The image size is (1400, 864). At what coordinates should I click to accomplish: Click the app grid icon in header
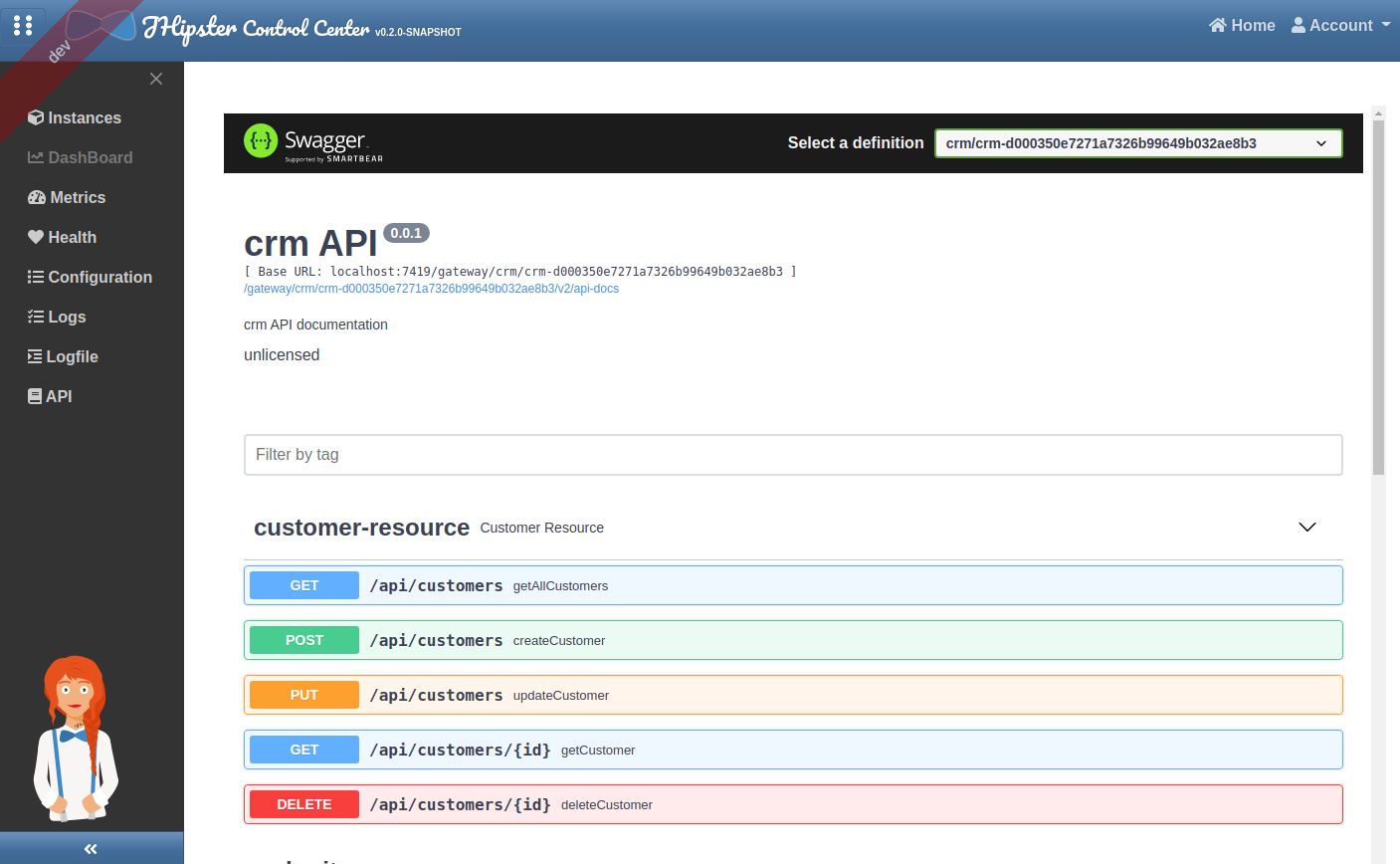tap(22, 25)
